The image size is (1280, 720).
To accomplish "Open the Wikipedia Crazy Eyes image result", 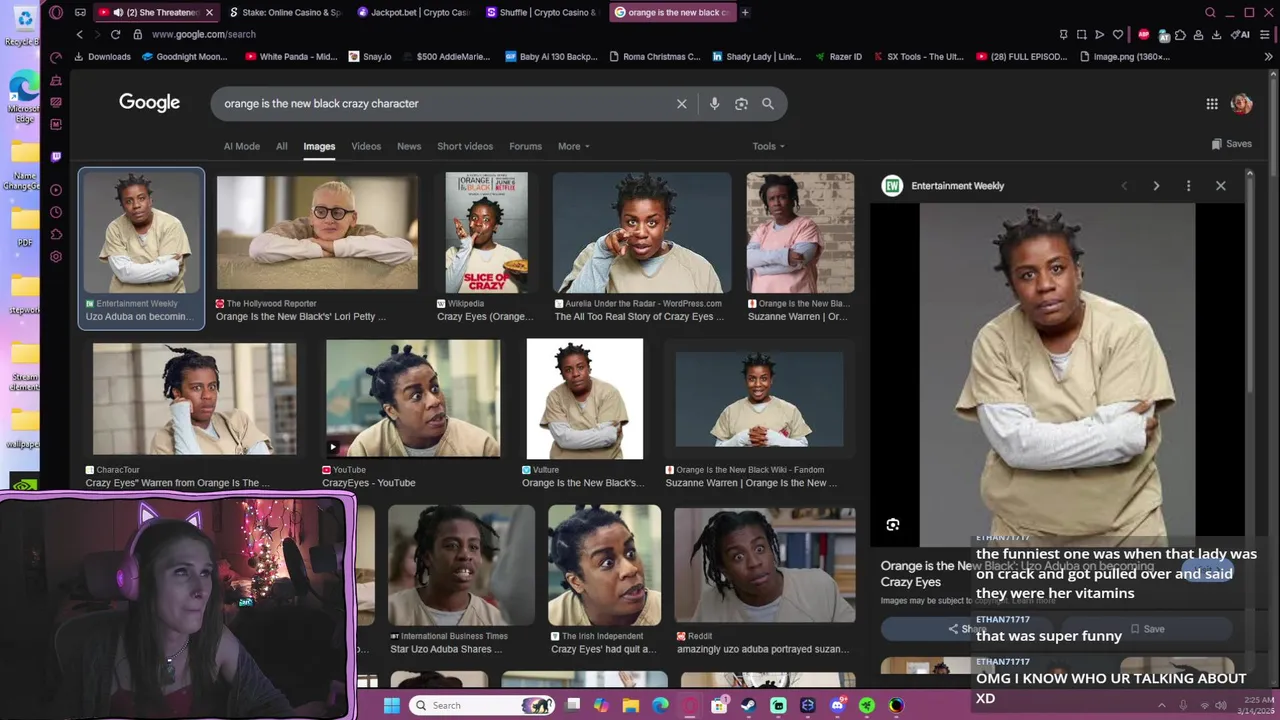I will (x=486, y=247).
